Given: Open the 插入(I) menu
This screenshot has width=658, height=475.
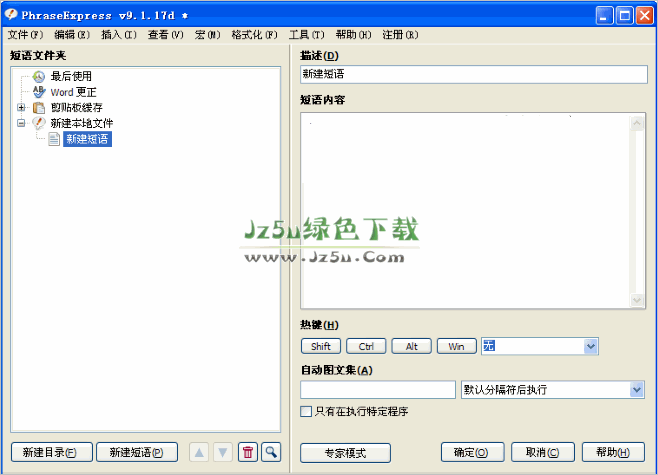Looking at the screenshot, I should coord(119,35).
